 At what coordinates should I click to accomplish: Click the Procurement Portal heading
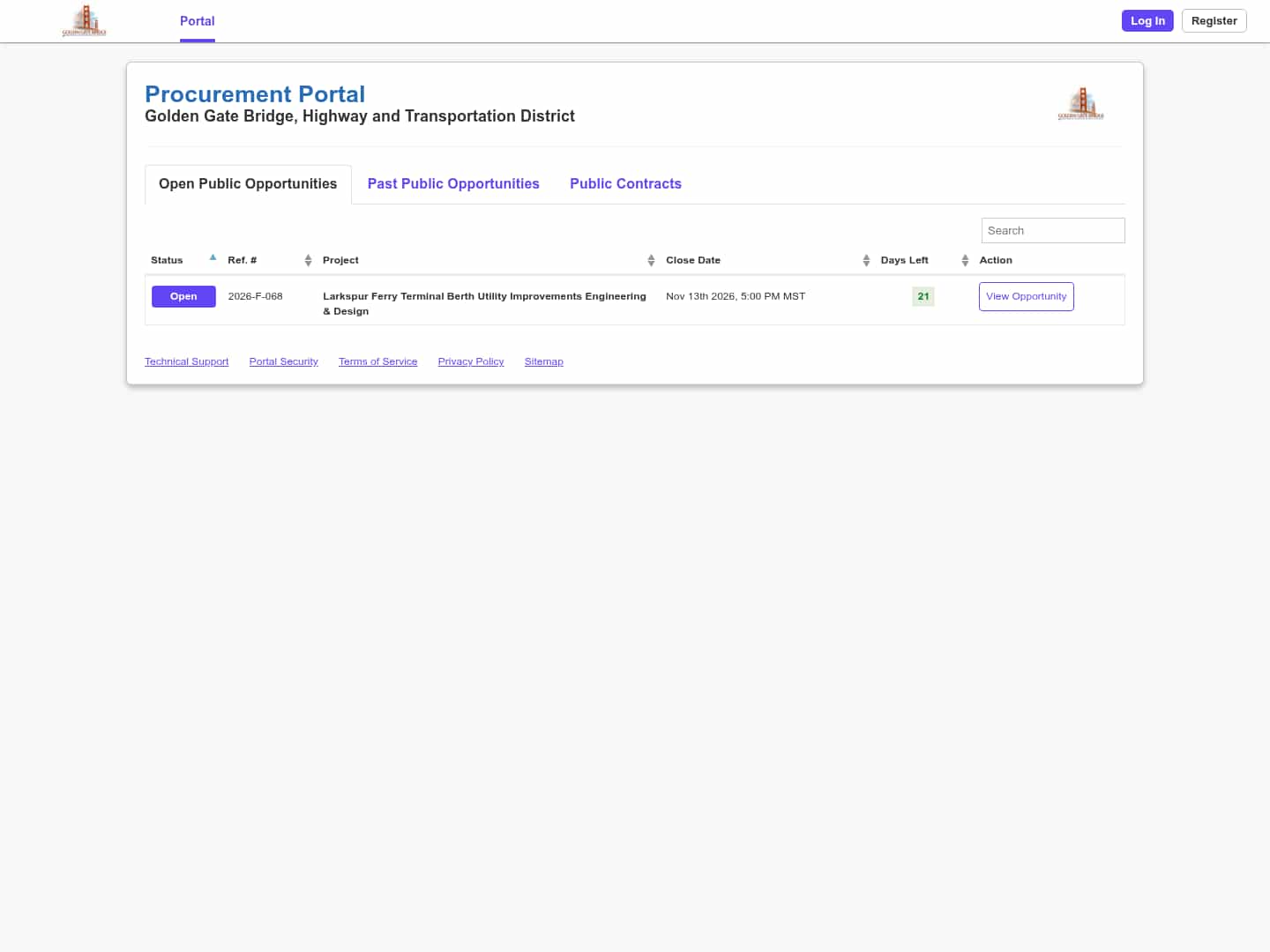(255, 94)
